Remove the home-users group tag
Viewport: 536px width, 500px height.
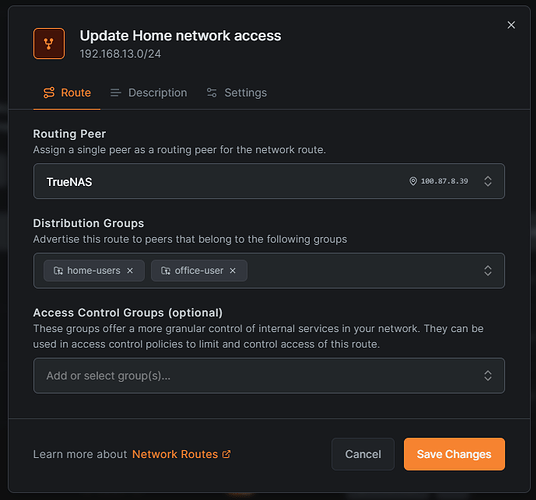point(130,271)
